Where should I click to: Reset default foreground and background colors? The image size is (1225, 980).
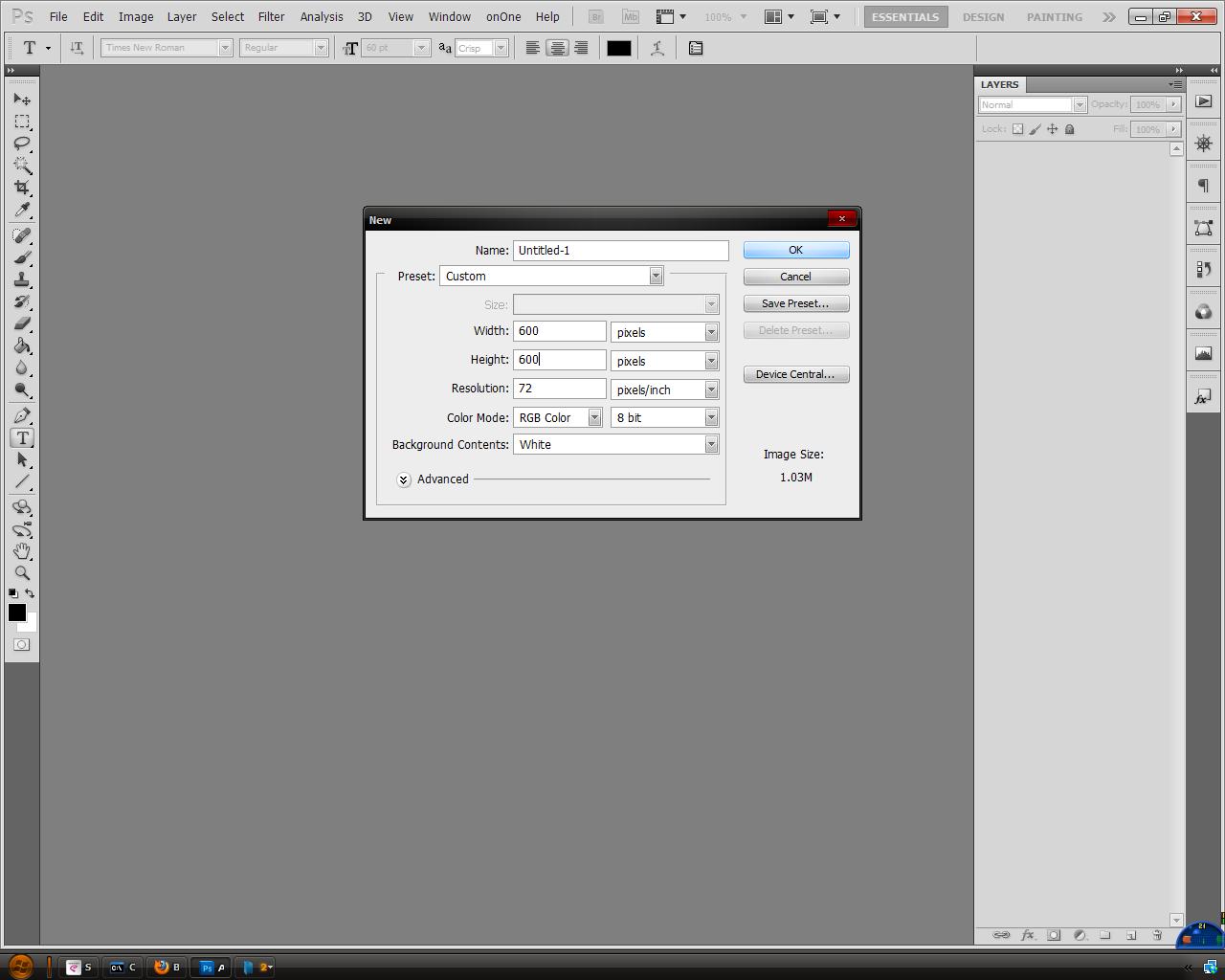pyautogui.click(x=13, y=593)
